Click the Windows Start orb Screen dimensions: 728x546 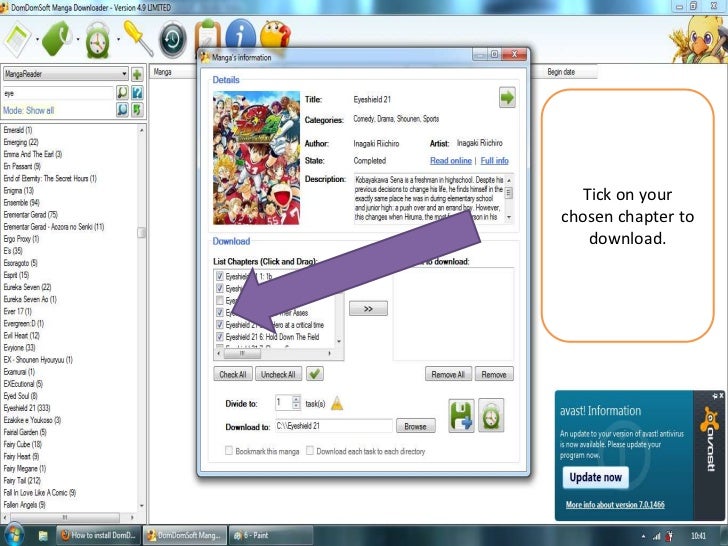click(13, 535)
